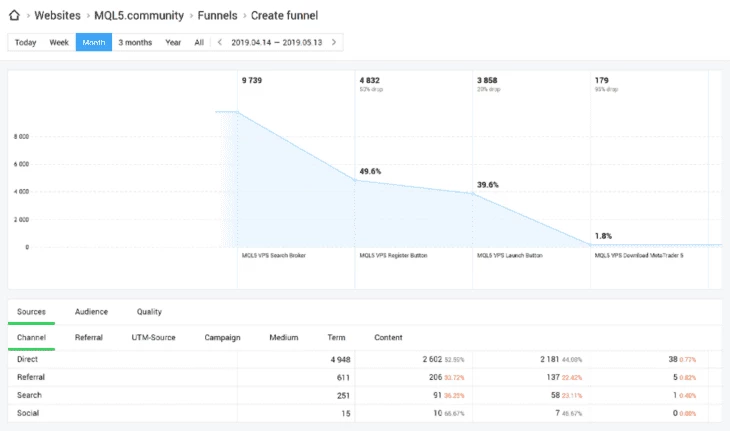730x431 pixels.
Task: Switch to the Audience tab
Action: pos(91,312)
